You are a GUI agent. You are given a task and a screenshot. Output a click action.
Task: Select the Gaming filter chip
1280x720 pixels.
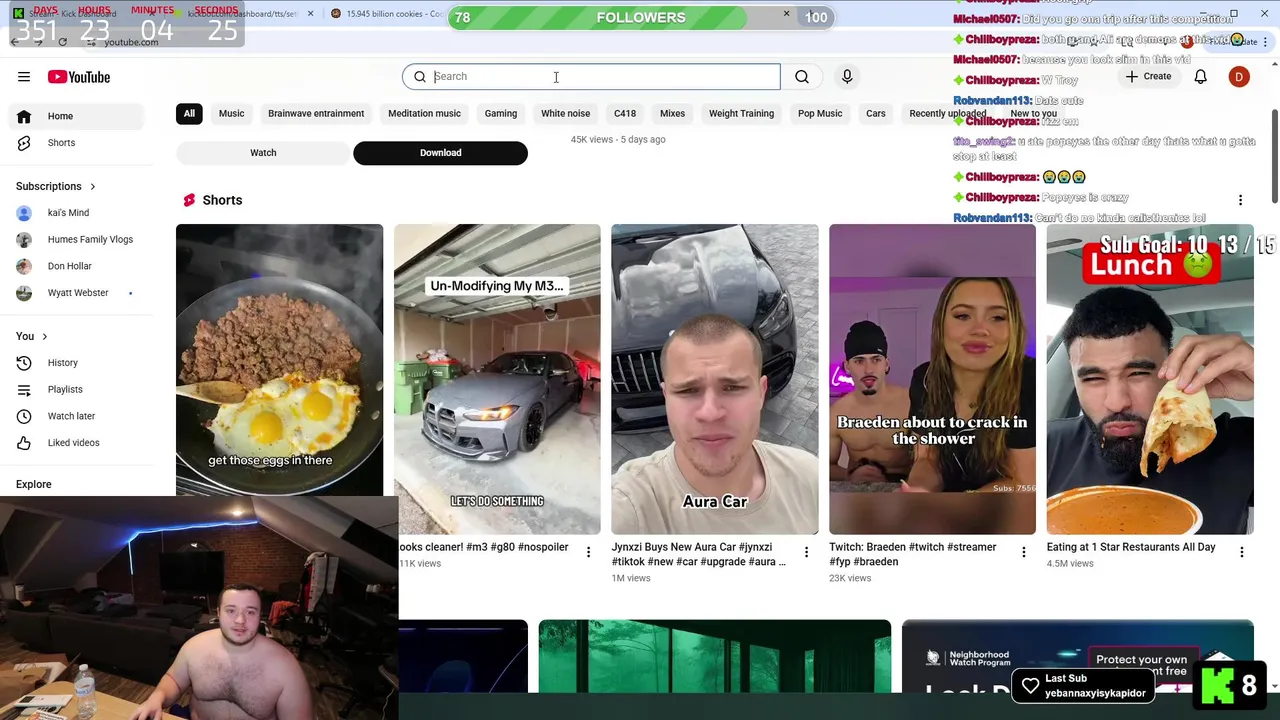(501, 114)
